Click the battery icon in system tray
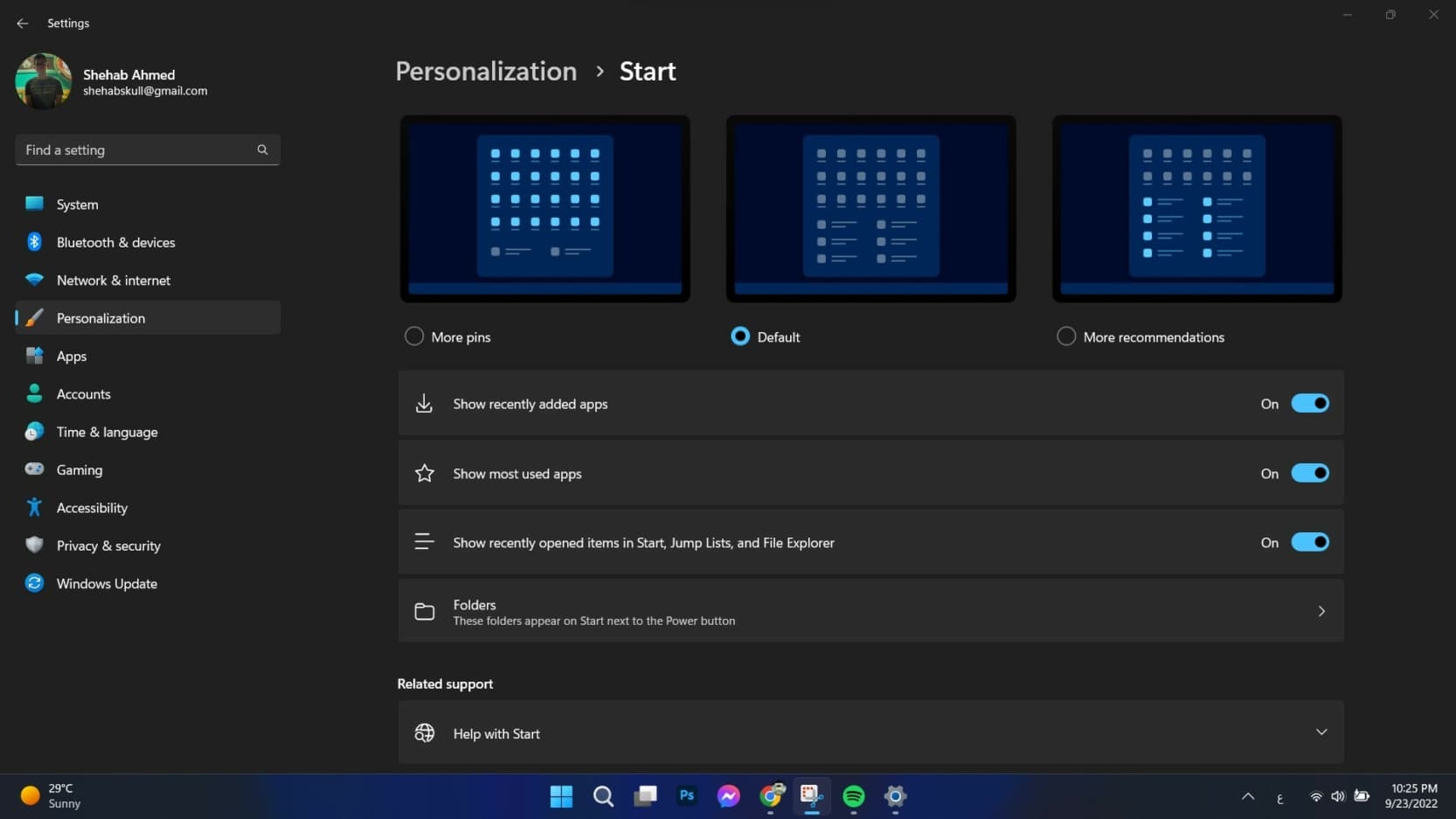1456x819 pixels. coord(1362,795)
